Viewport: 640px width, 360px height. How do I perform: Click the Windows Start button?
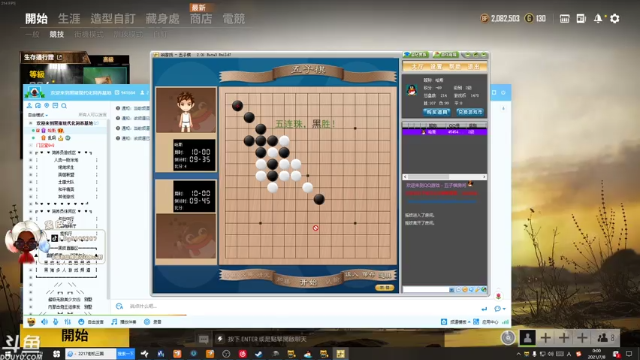click(x=8, y=354)
